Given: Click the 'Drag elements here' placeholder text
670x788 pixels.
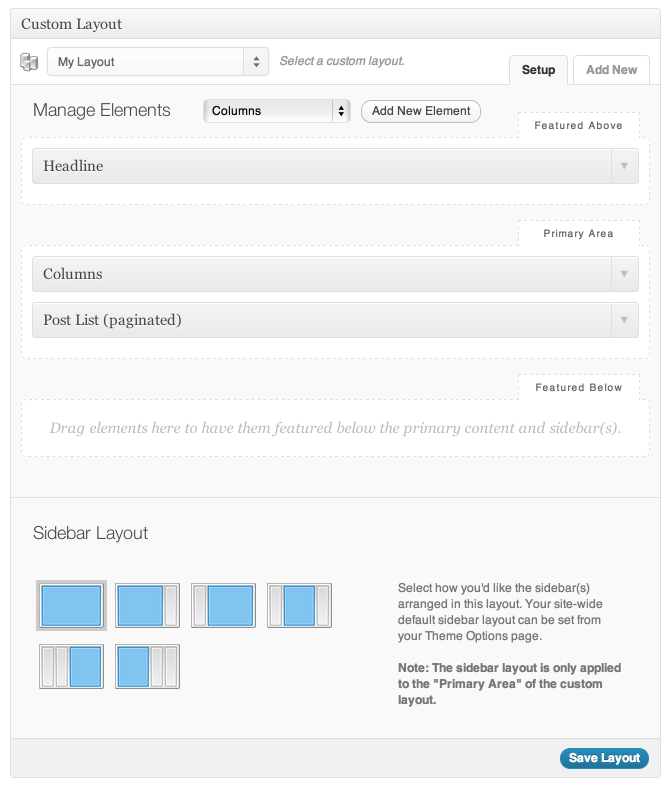Looking at the screenshot, I should pos(335,428).
